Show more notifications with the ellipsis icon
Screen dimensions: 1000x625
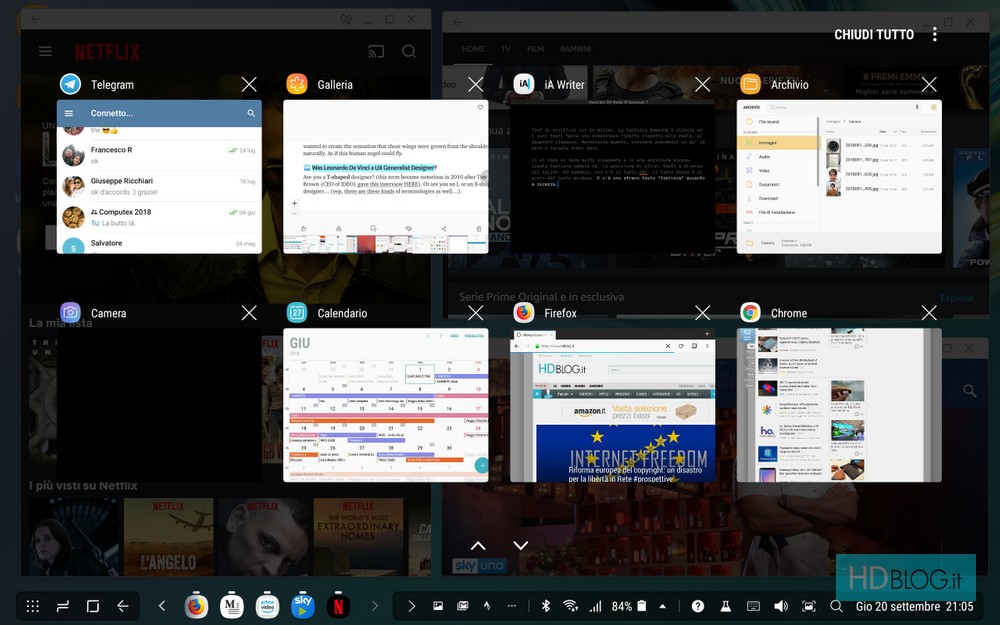(x=511, y=606)
